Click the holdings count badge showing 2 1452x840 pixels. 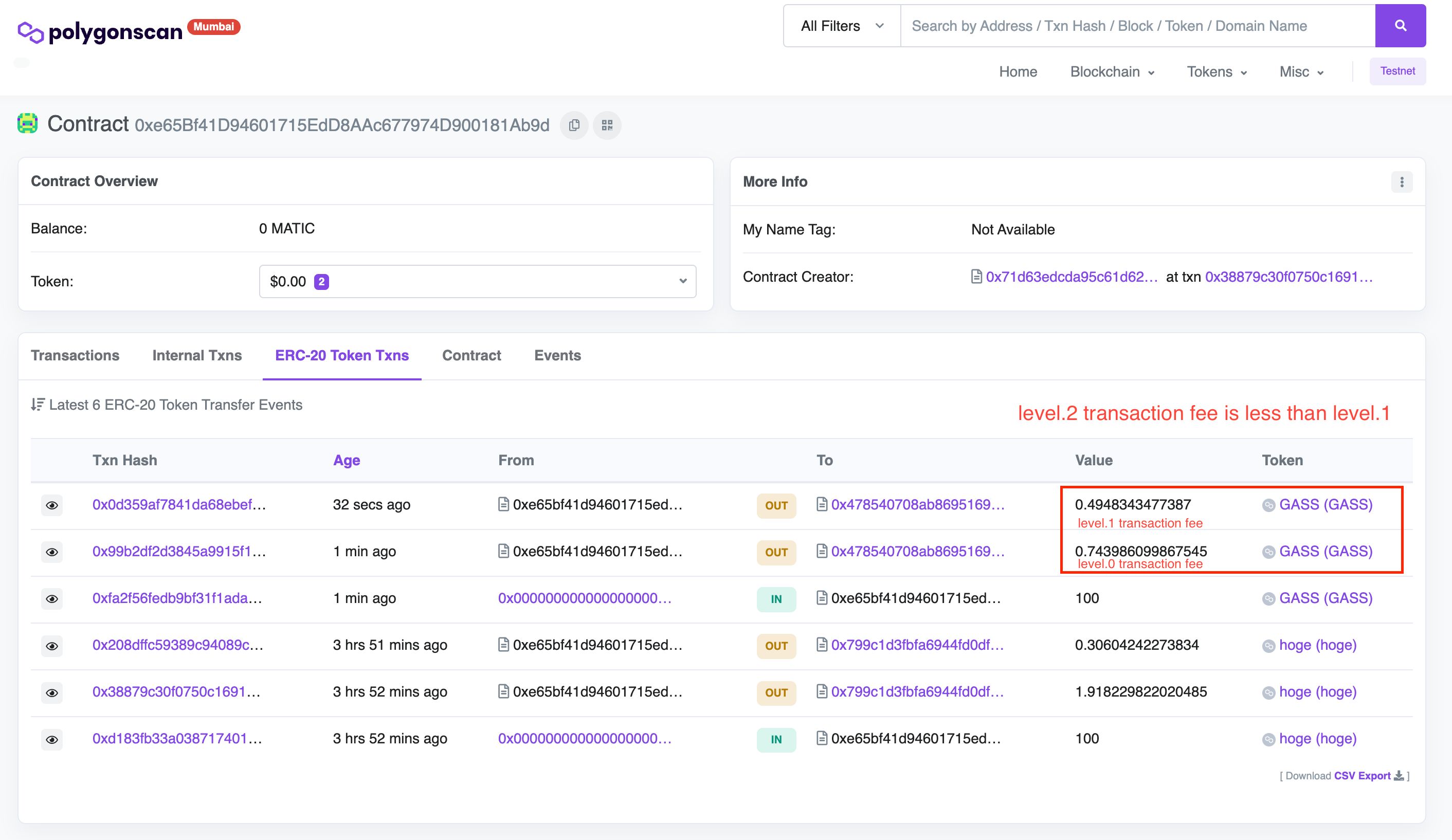click(x=321, y=282)
